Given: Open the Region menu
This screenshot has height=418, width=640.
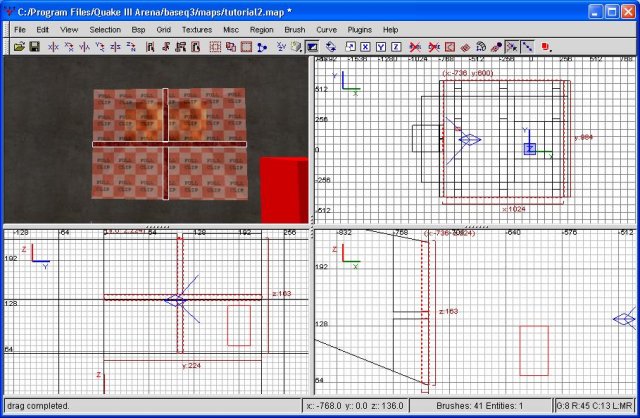Looking at the screenshot, I should (x=262, y=30).
